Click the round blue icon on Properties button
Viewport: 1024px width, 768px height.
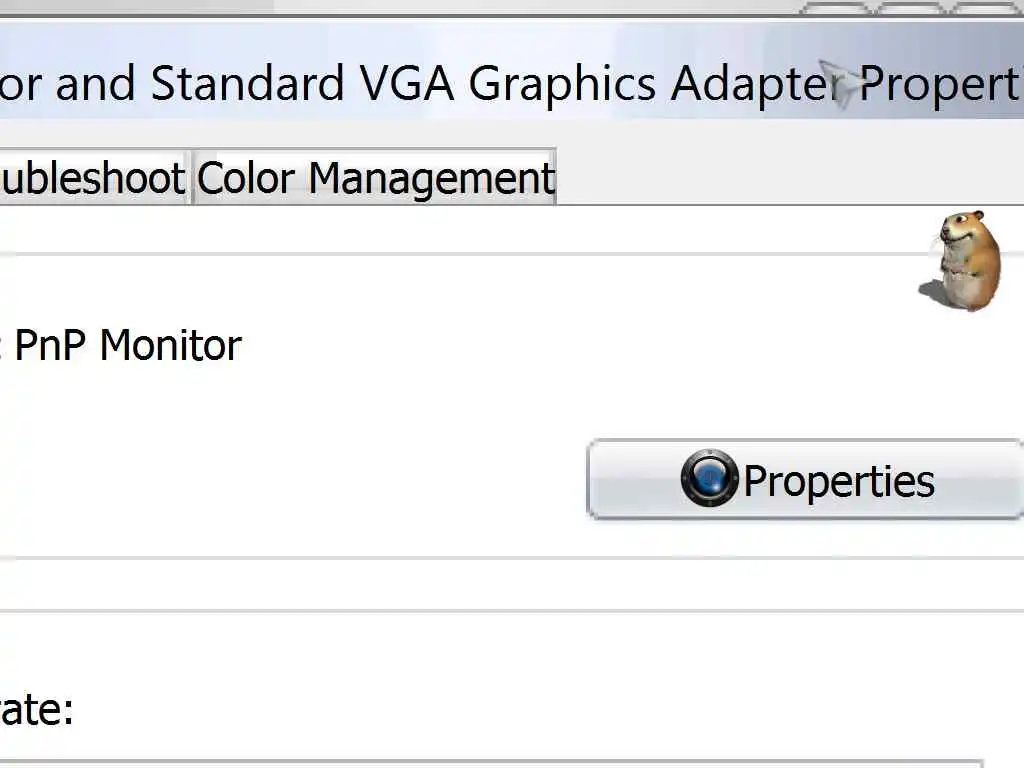coord(709,478)
